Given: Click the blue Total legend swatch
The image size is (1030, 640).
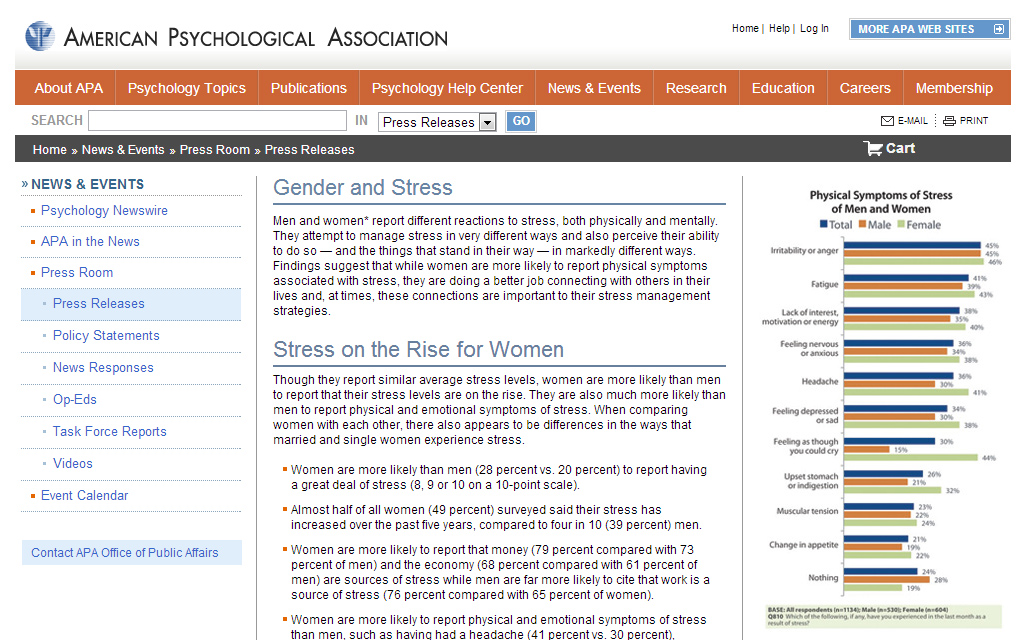Looking at the screenshot, I should pyautogui.click(x=824, y=224).
